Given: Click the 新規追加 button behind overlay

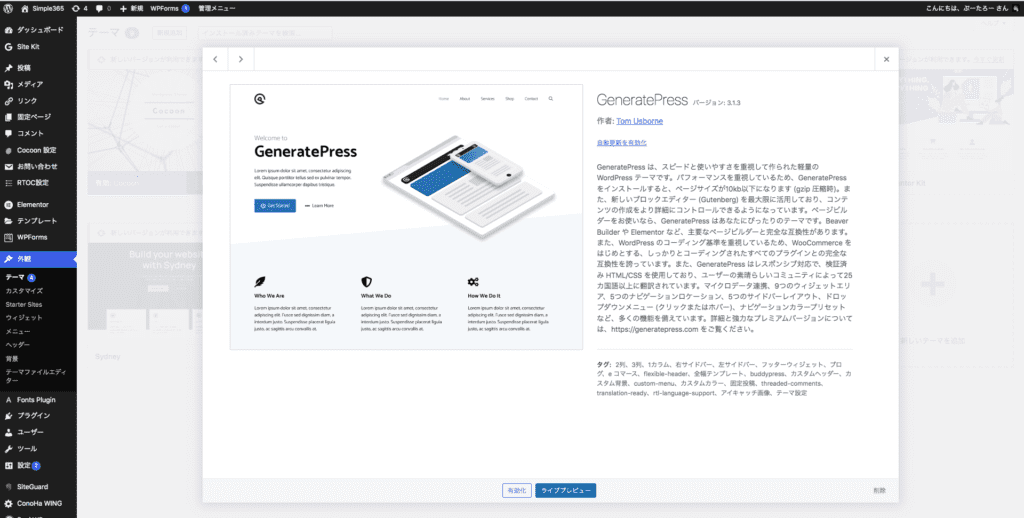Looking at the screenshot, I should click(x=169, y=32).
